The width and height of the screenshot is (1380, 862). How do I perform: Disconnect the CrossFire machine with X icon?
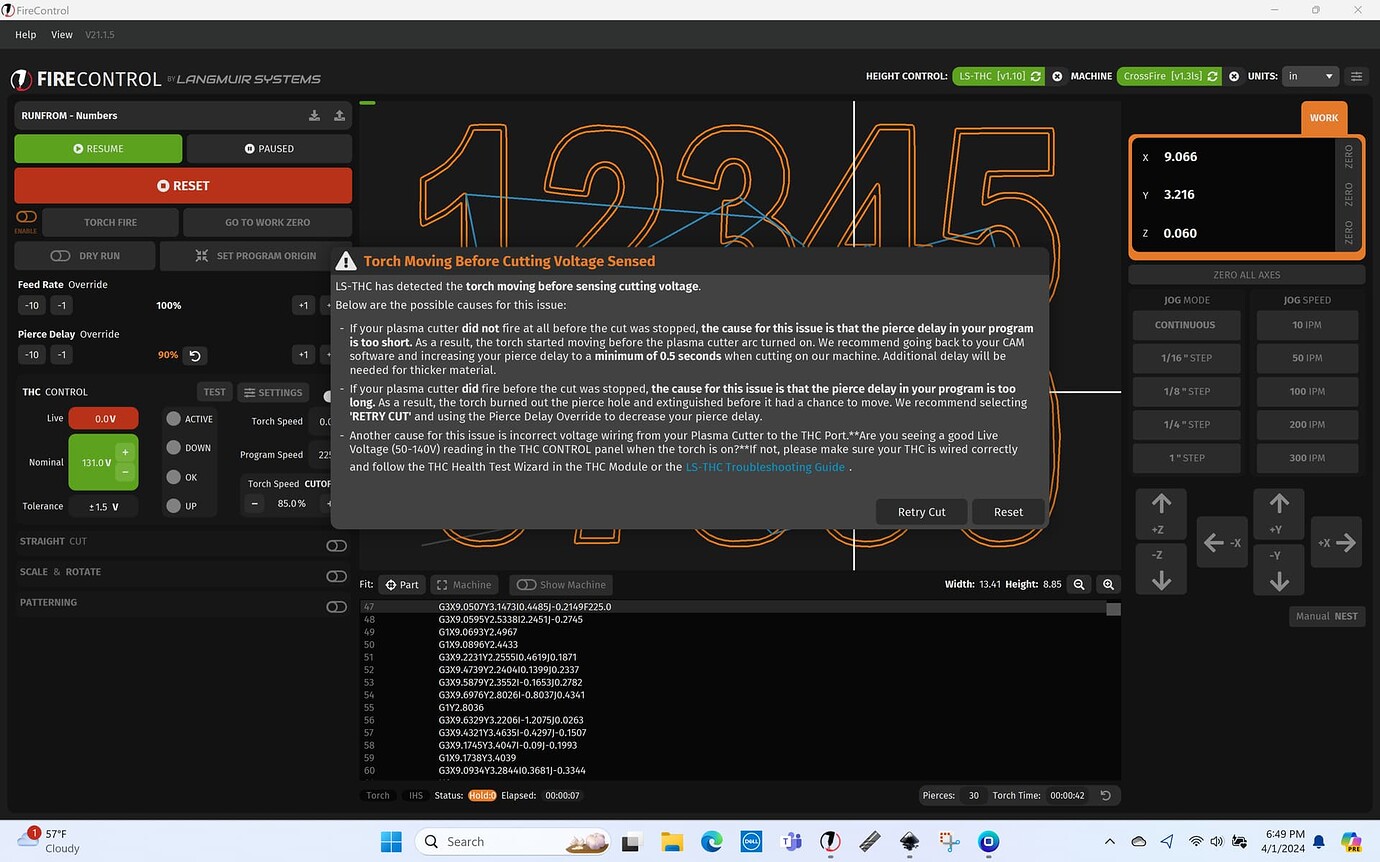coord(1234,76)
